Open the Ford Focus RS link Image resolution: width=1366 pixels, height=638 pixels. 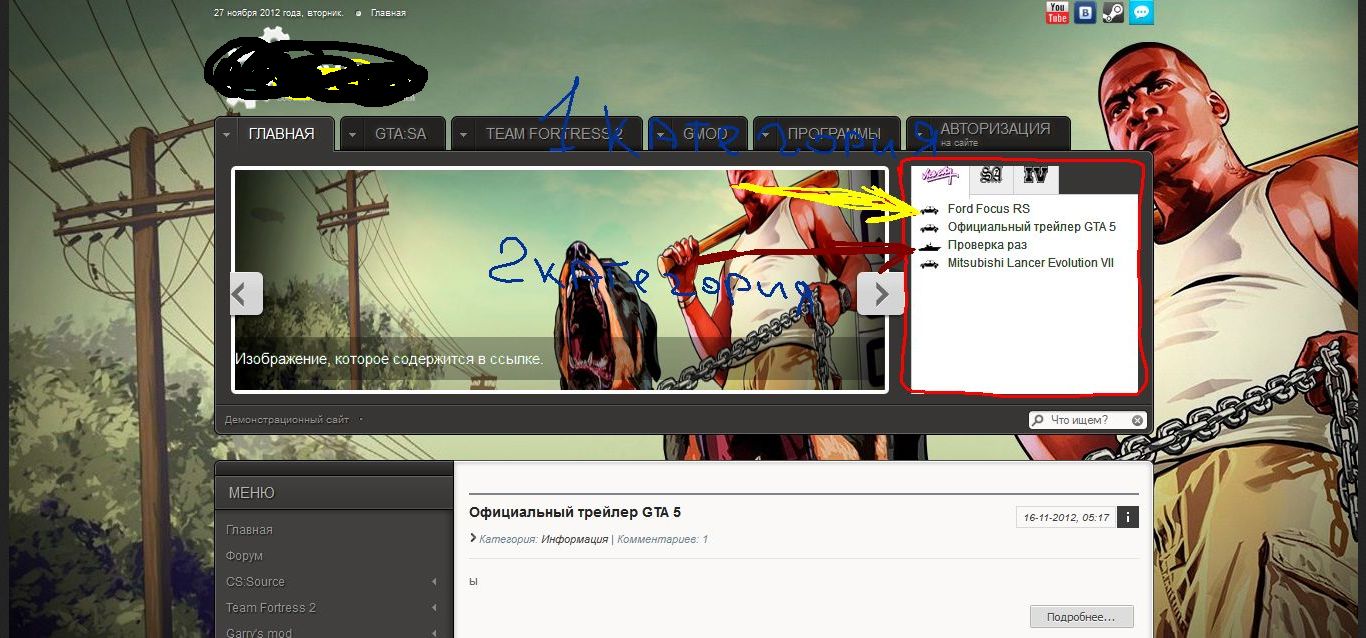click(988, 209)
